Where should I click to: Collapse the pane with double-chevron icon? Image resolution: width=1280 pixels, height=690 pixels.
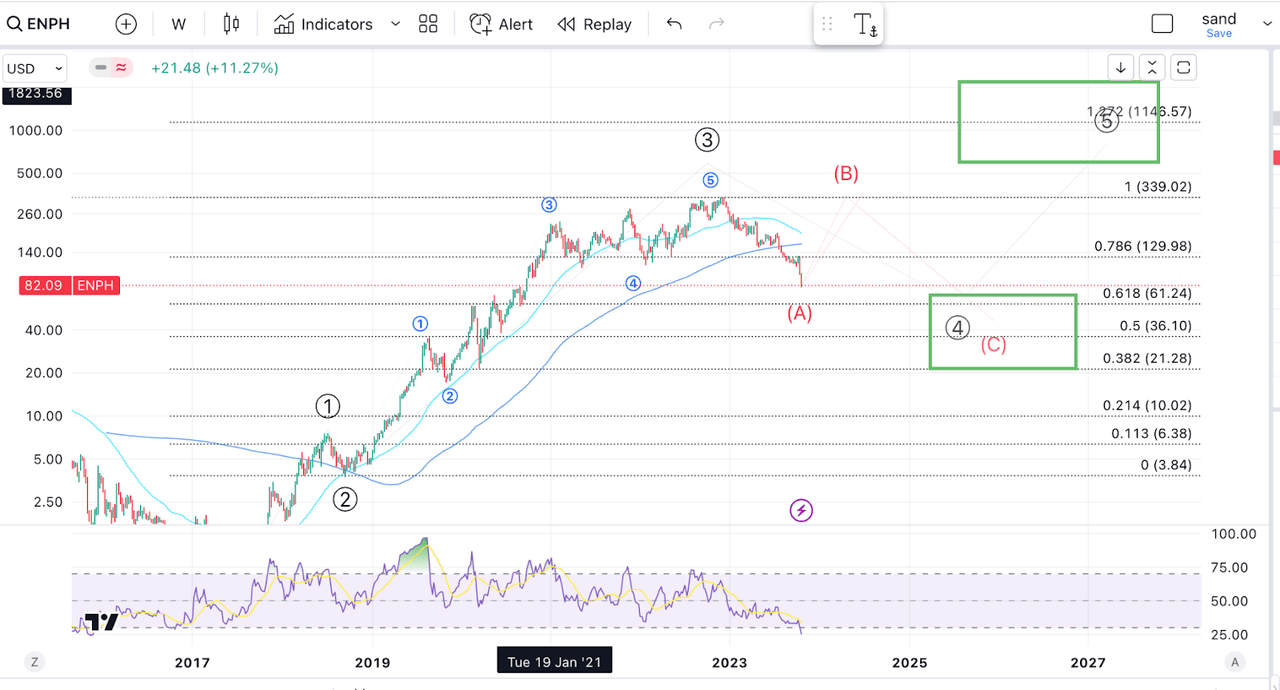coord(1152,68)
